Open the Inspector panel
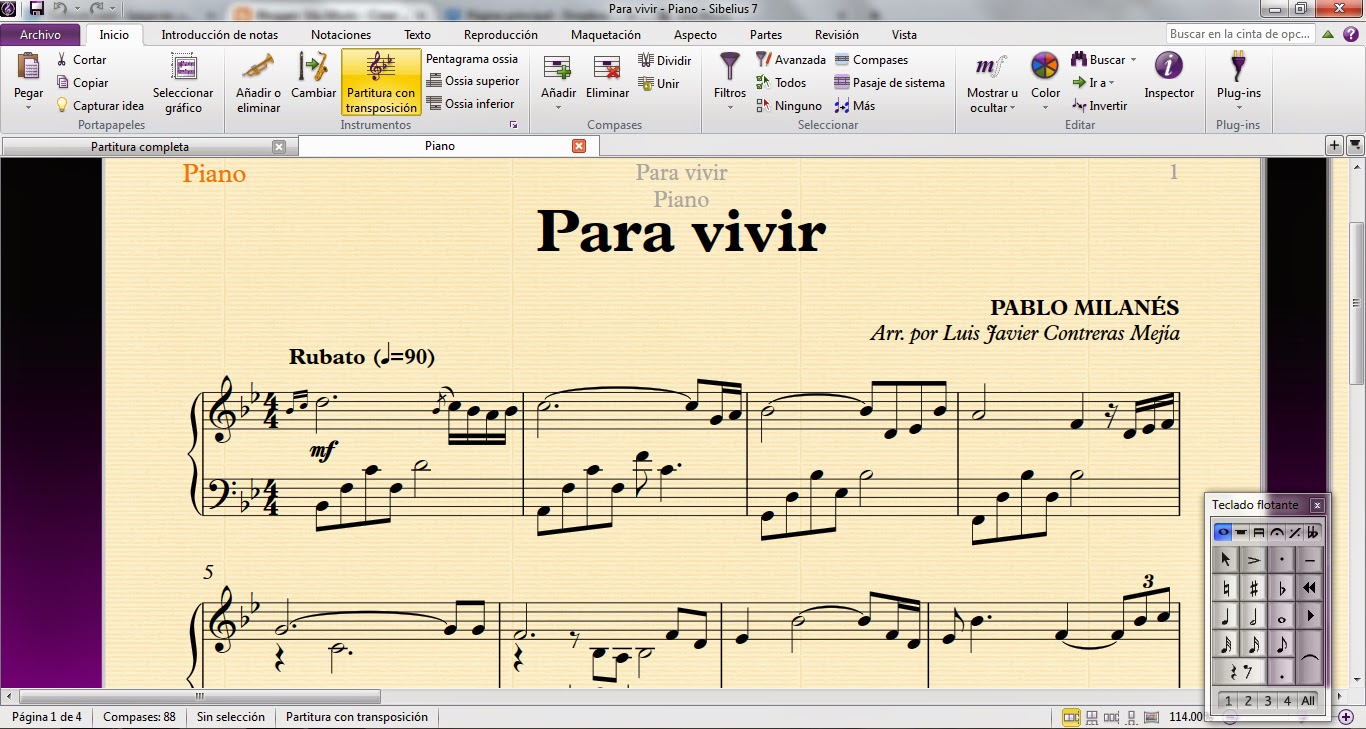The width and height of the screenshot is (1366, 729). click(x=1169, y=76)
